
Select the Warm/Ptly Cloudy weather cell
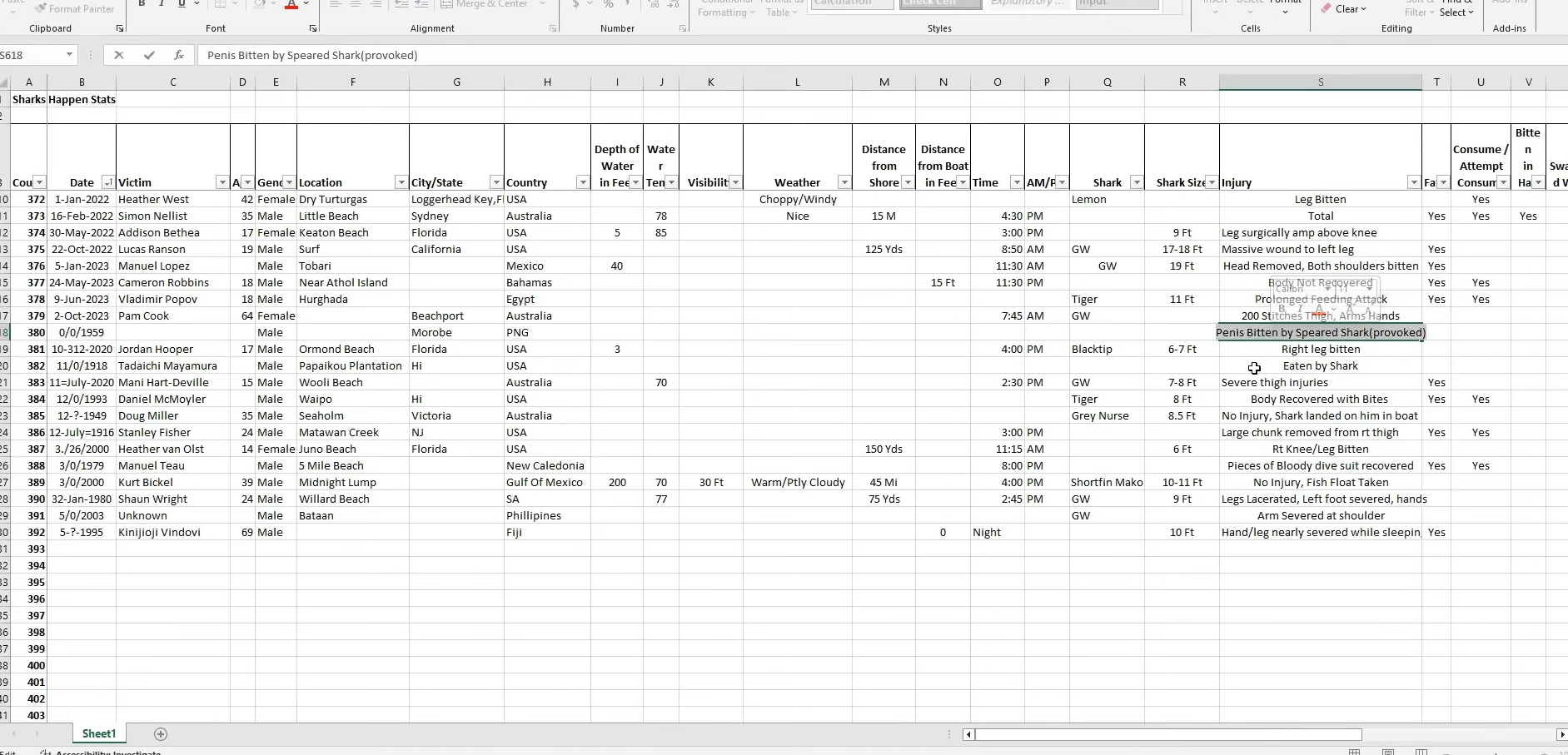pos(798,482)
